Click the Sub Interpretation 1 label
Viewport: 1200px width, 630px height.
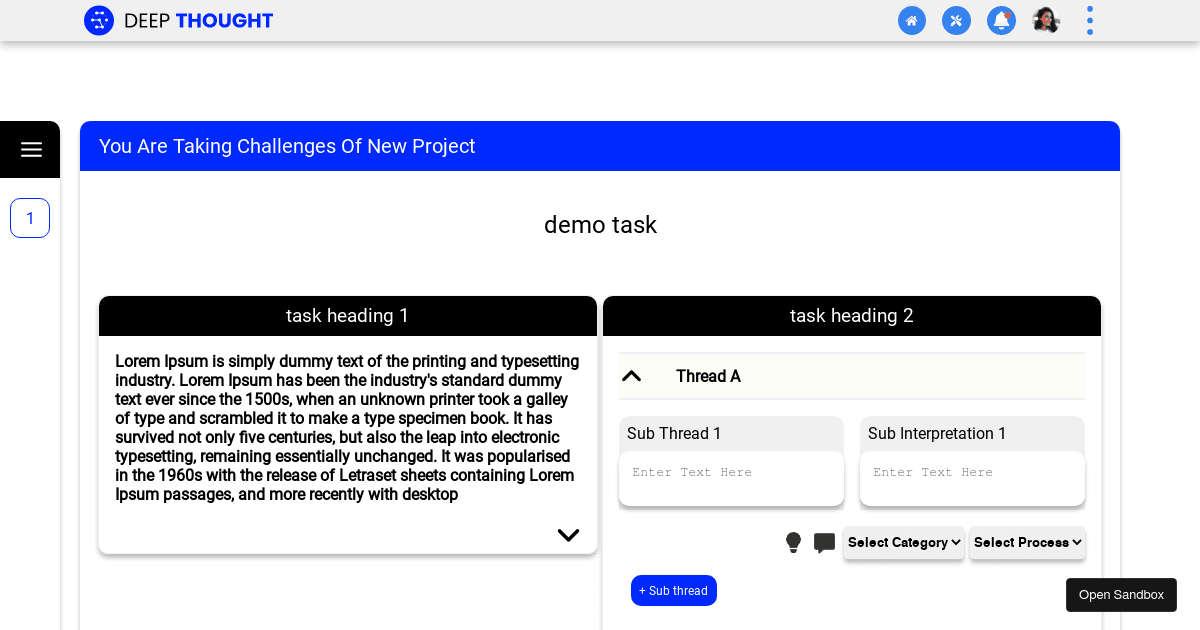(x=937, y=434)
